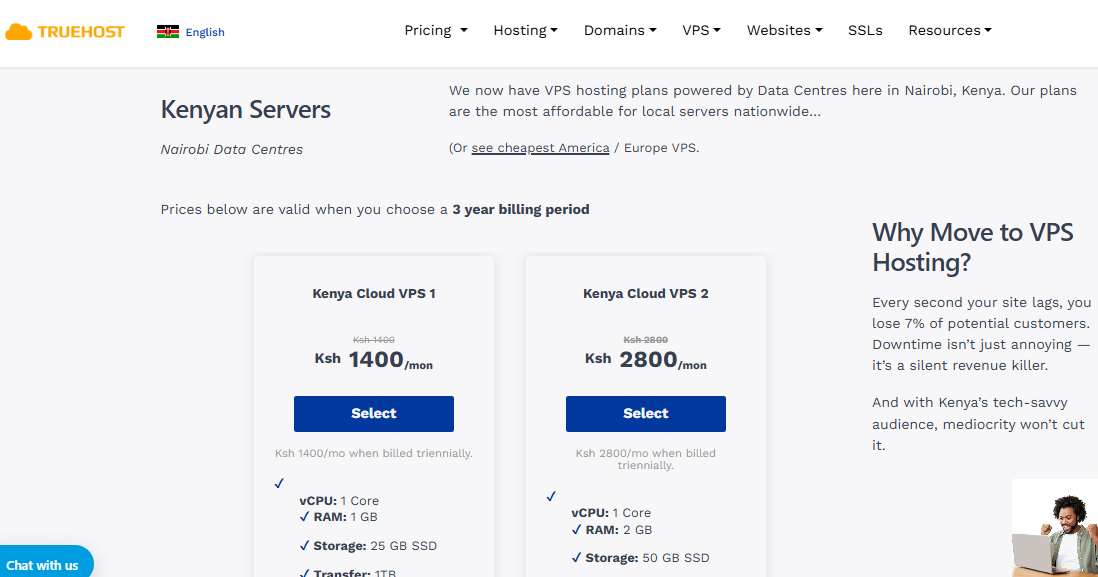Screen dimensions: 1098x577
Task: Click the Europe VPS text
Action: click(661, 148)
